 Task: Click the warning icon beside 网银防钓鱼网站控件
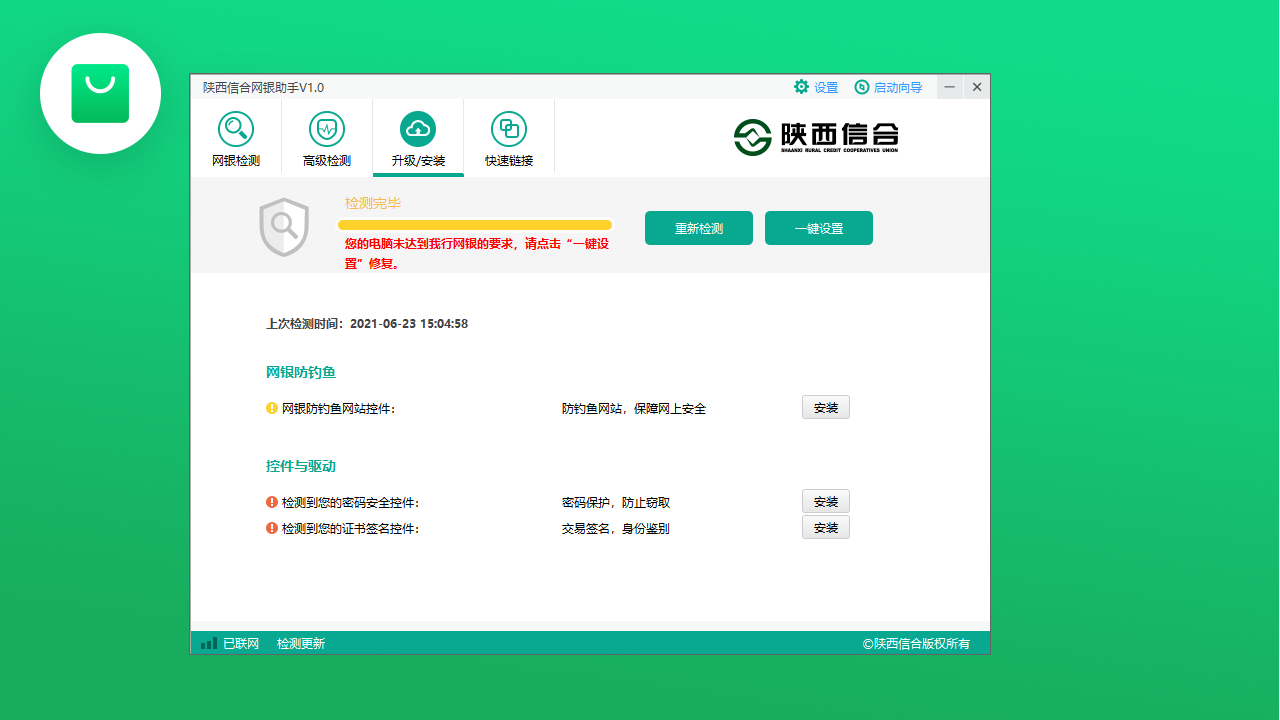point(270,407)
